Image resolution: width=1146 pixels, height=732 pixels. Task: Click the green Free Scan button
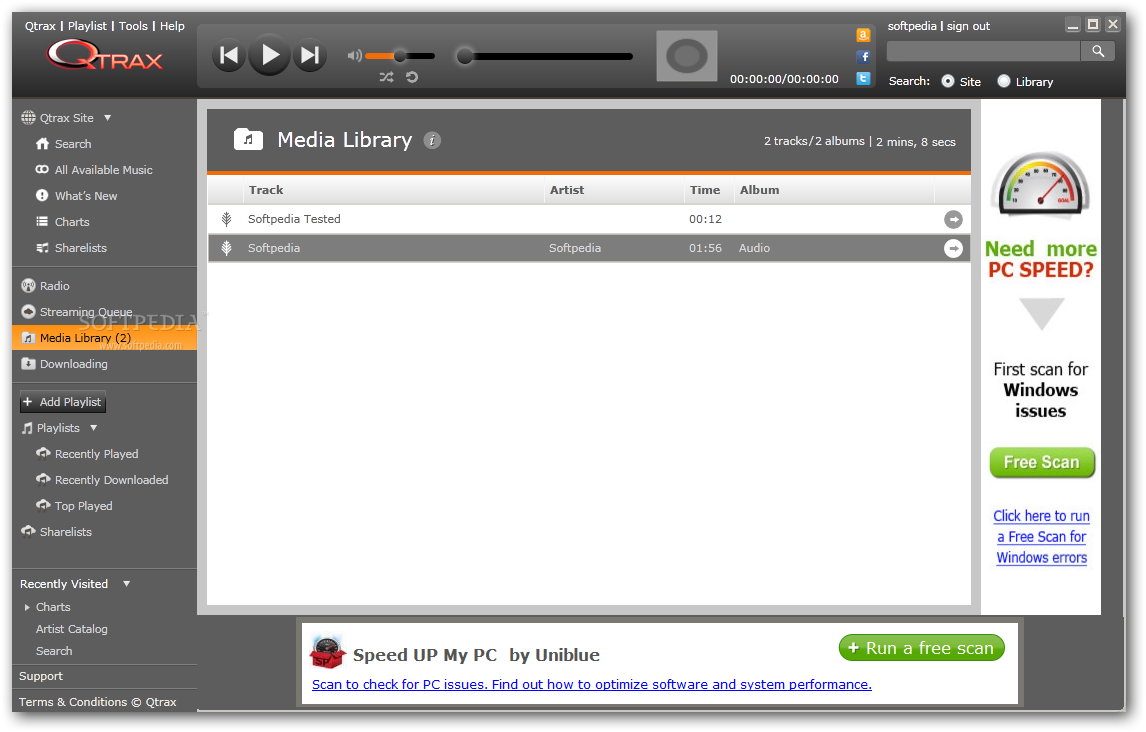click(1041, 462)
